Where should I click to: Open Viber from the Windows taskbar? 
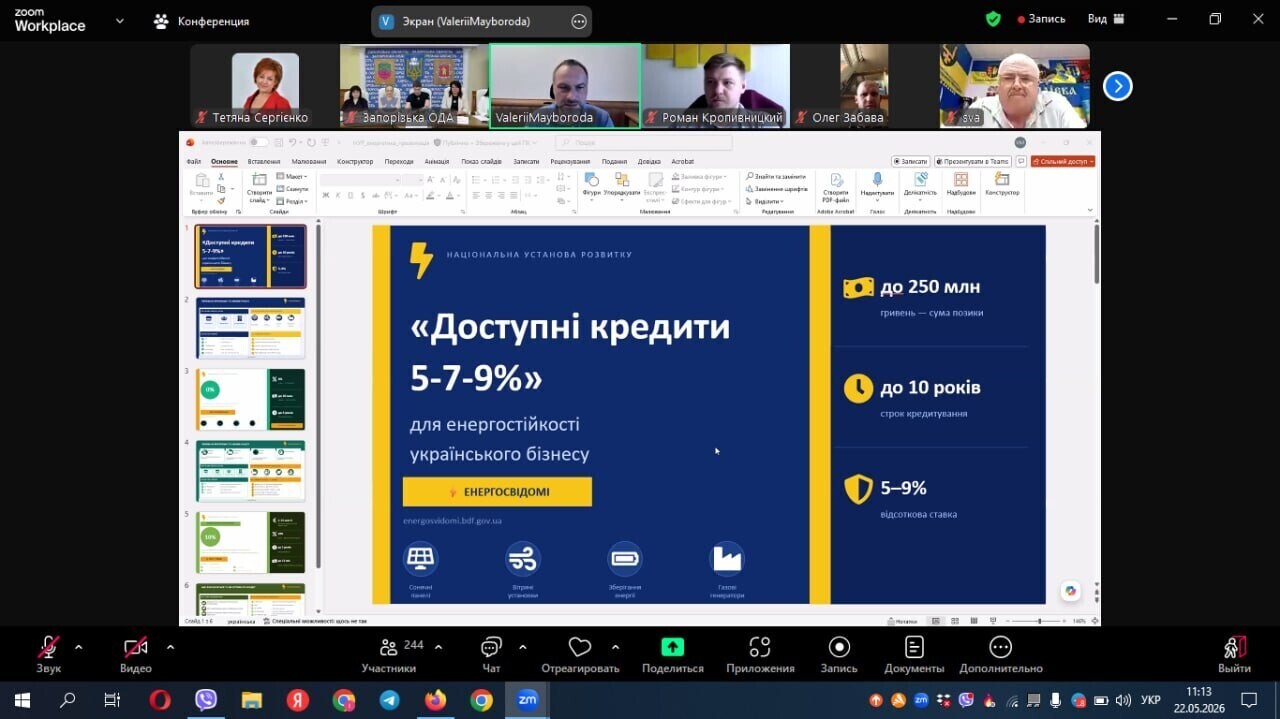point(205,700)
